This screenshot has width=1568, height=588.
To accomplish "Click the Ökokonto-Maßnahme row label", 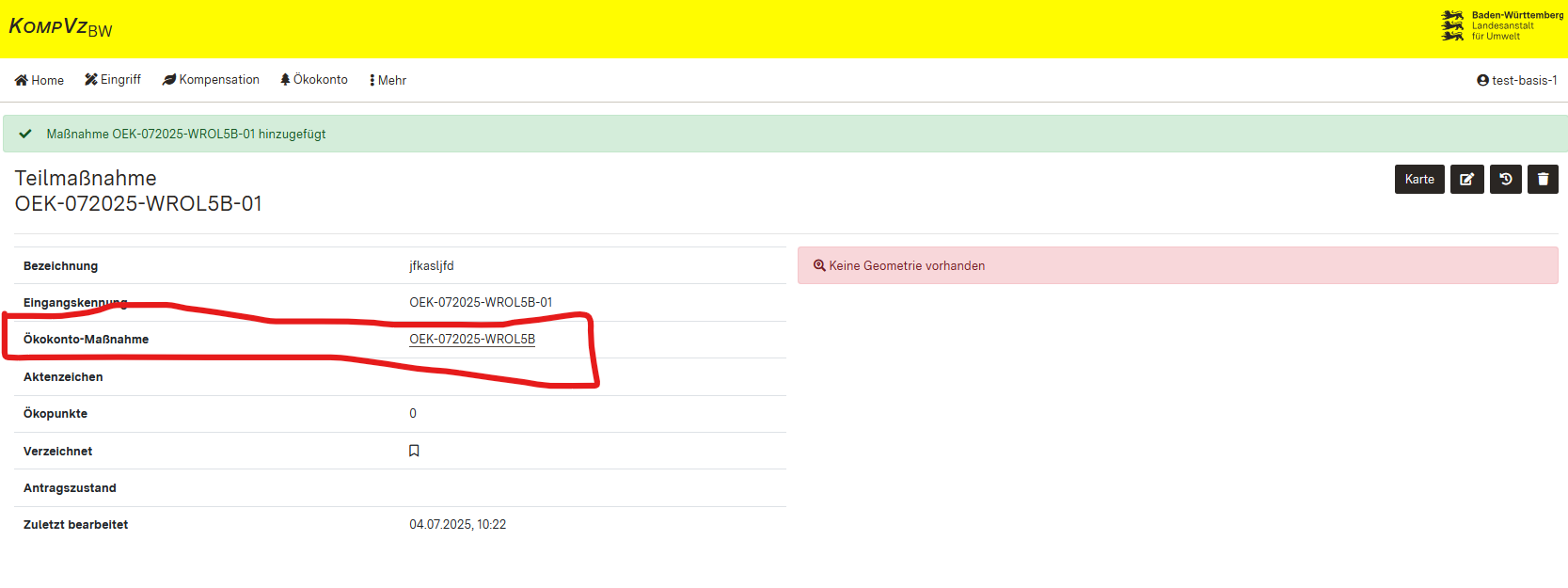I will [x=86, y=339].
